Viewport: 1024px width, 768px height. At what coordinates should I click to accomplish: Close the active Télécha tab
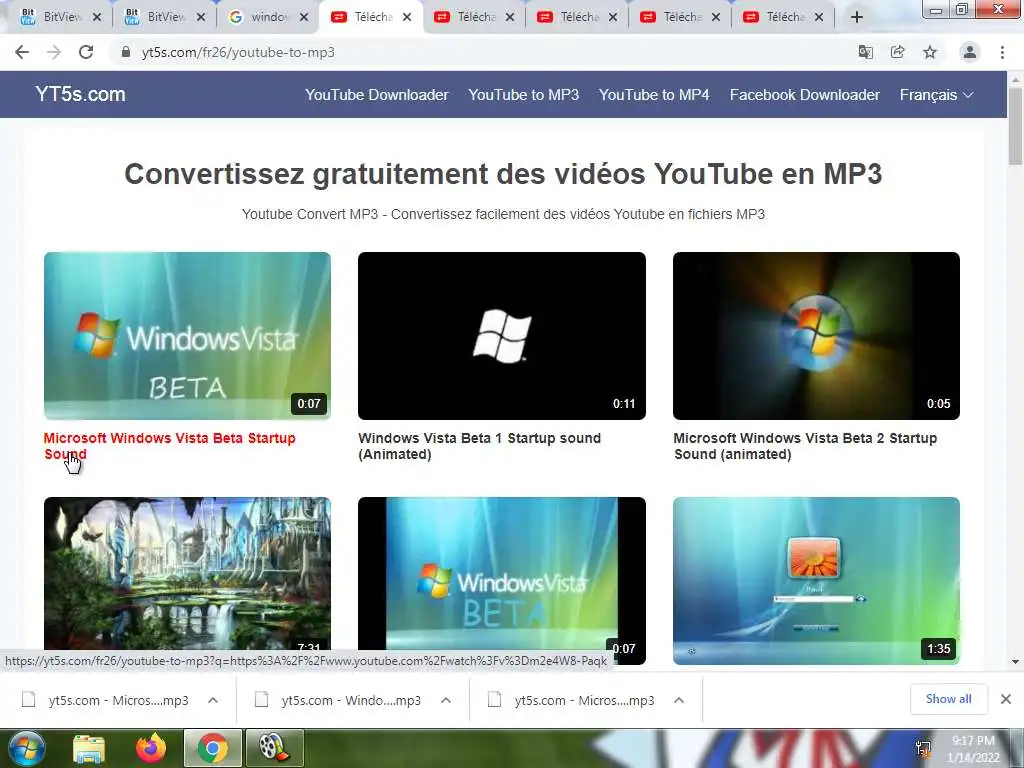pyautogui.click(x=407, y=17)
